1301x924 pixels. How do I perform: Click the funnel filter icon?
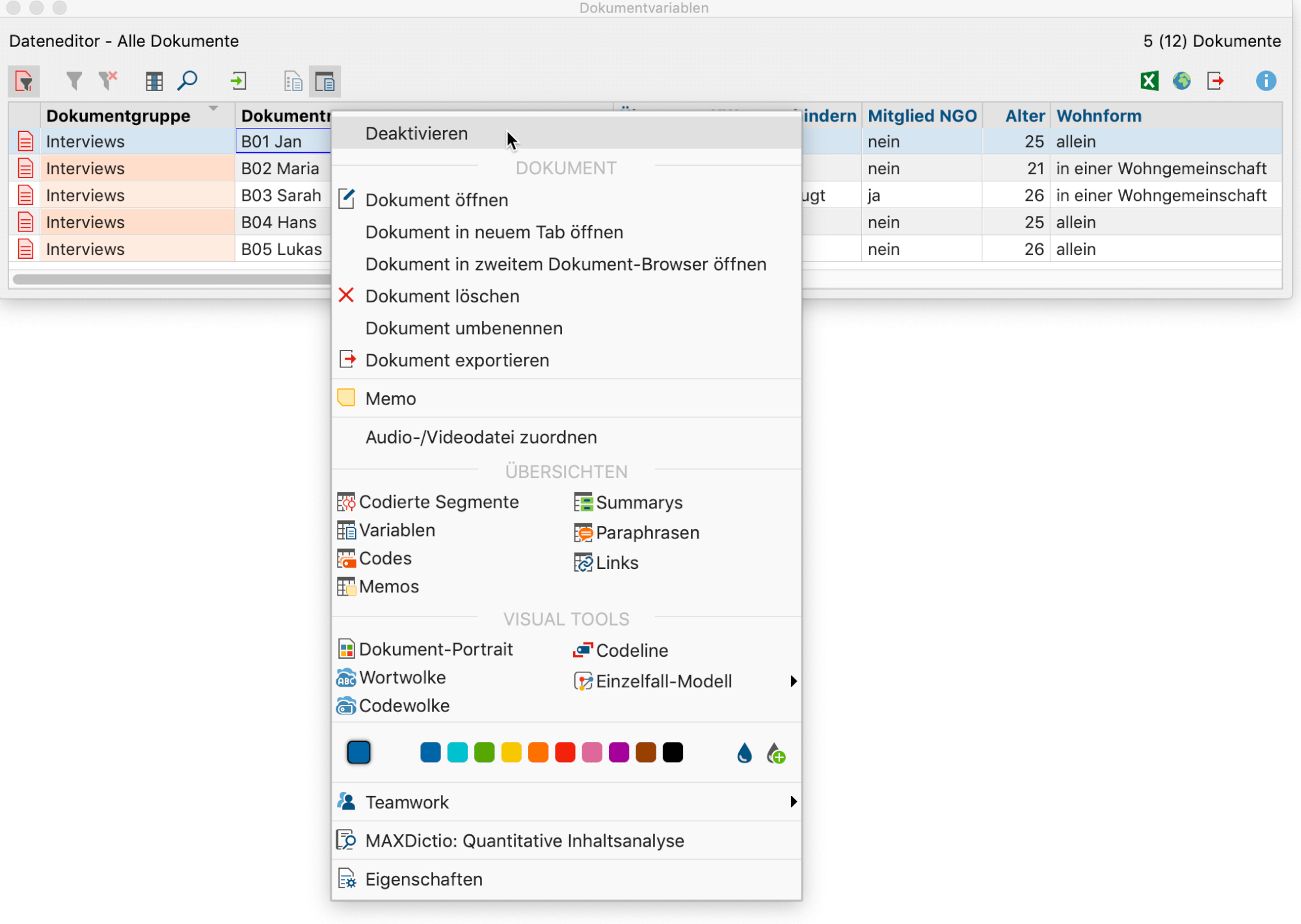click(74, 81)
